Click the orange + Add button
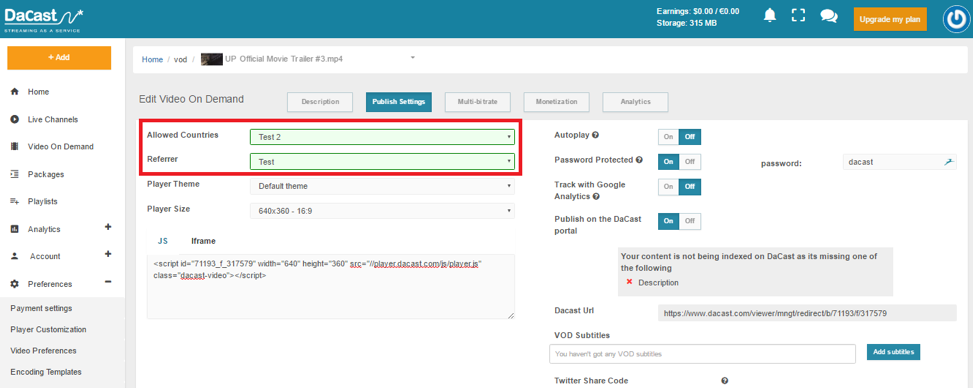The width and height of the screenshot is (973, 388). 59,58
